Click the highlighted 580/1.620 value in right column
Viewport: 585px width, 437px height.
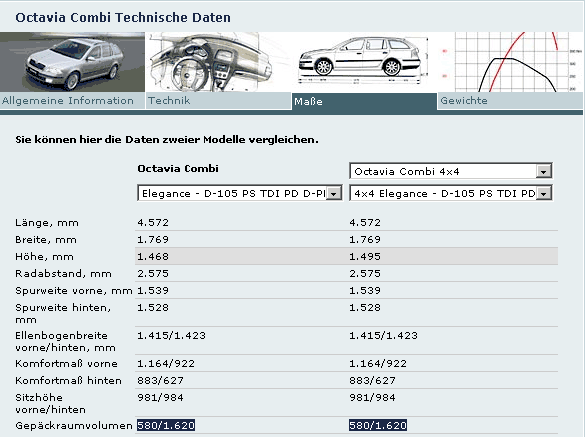pos(378,425)
